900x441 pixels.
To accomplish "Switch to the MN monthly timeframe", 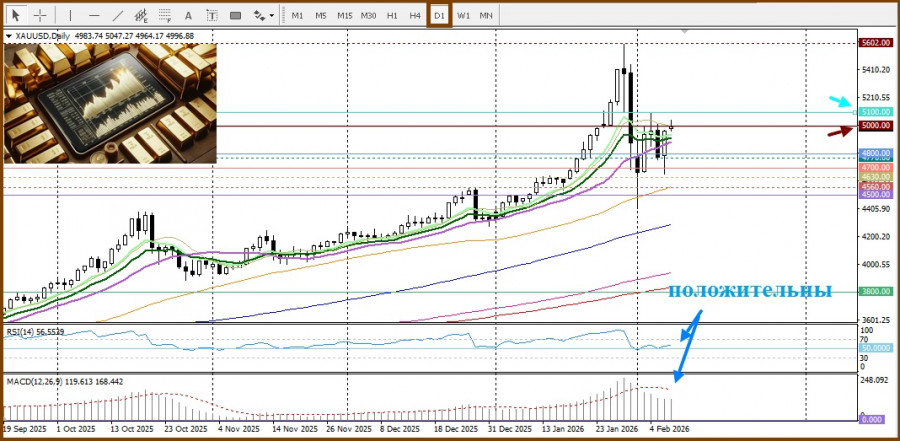I will 486,15.
